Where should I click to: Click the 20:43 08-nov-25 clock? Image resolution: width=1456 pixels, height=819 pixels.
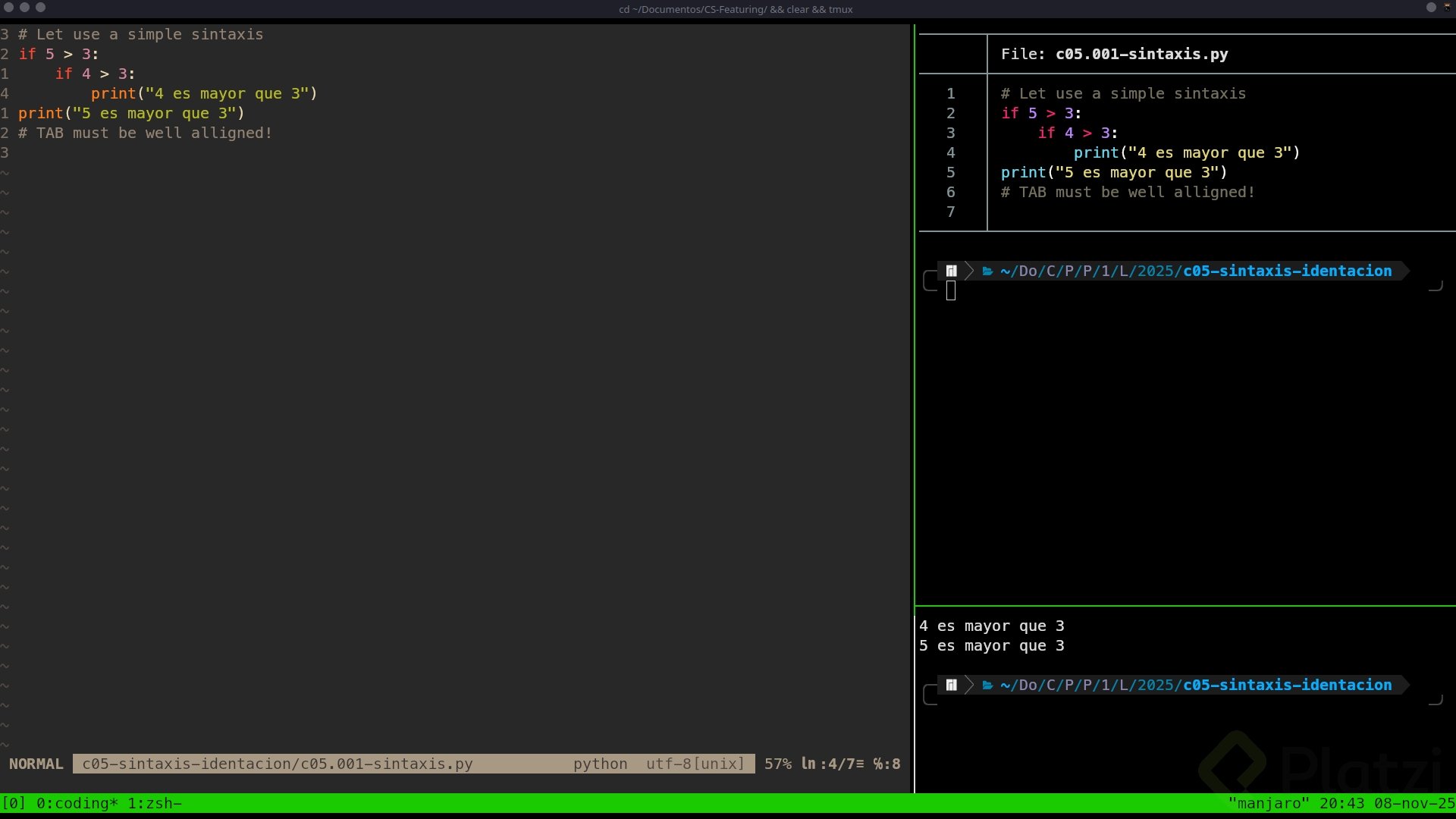coord(1386,803)
